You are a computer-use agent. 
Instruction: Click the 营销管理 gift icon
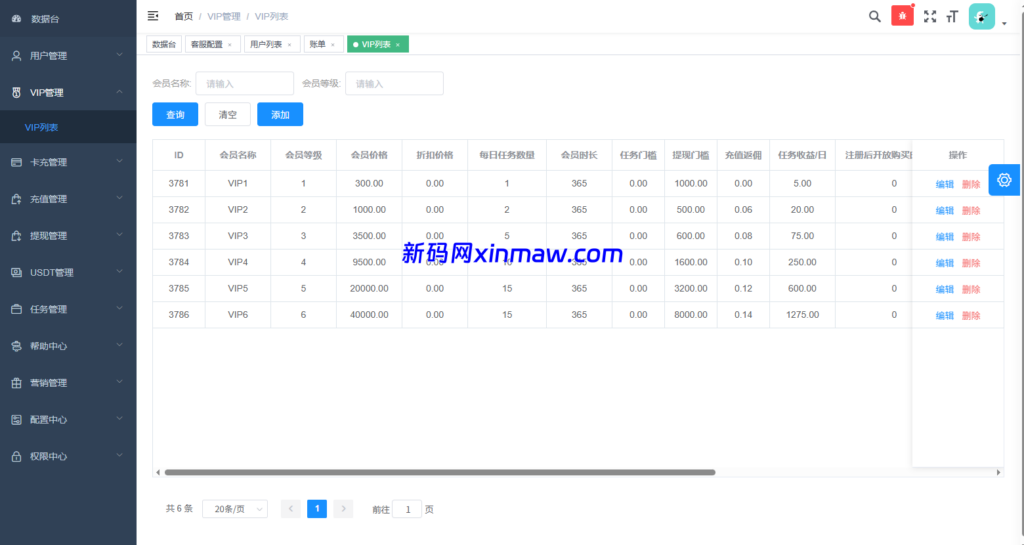(16, 383)
